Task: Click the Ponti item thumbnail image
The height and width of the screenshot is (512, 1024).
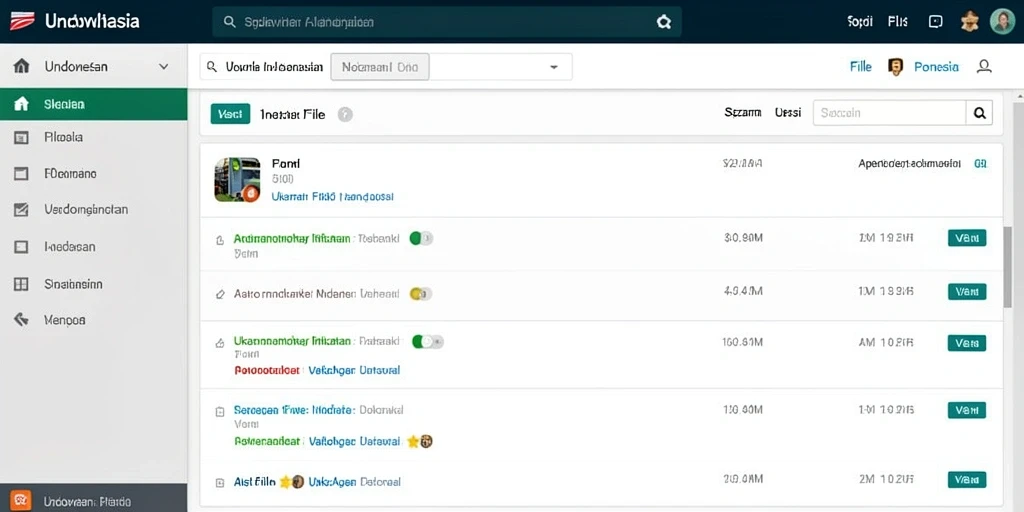Action: pyautogui.click(x=238, y=179)
